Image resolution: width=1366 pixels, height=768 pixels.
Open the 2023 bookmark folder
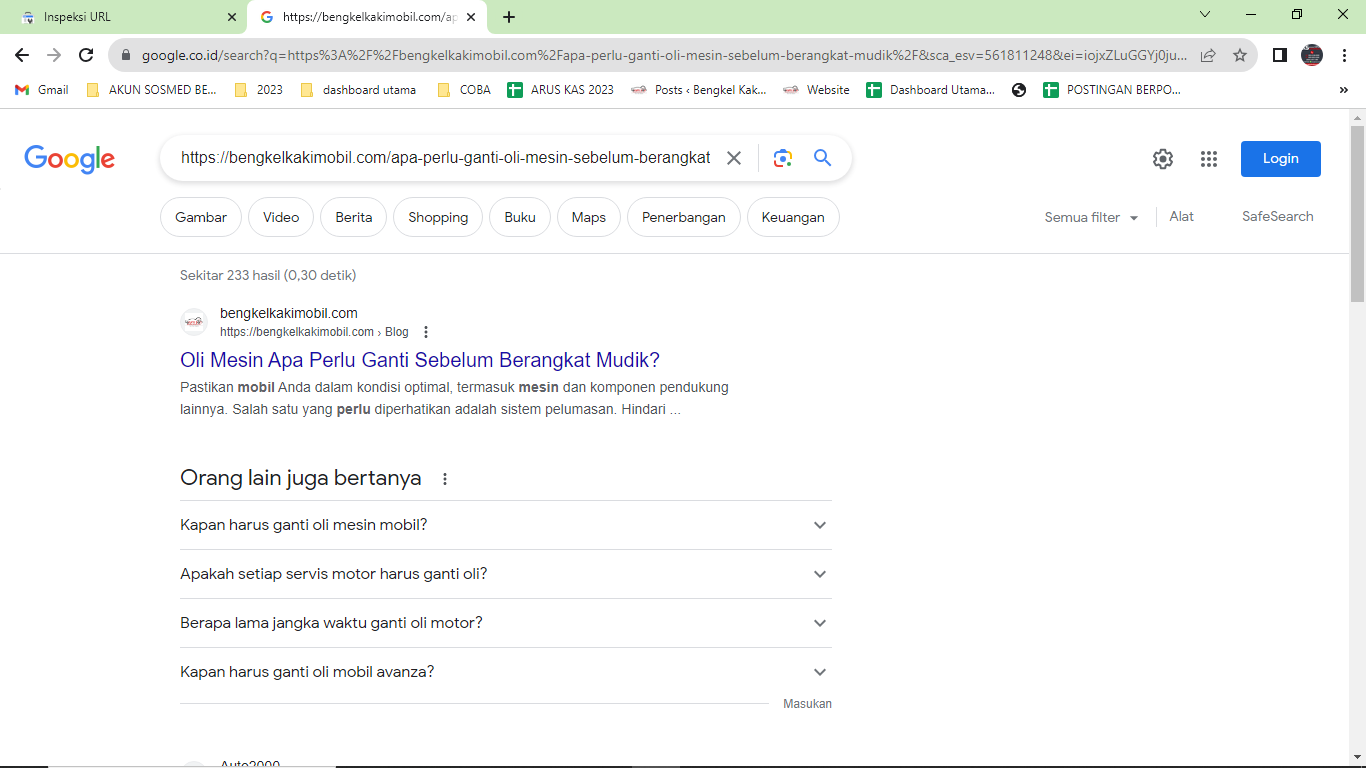258,90
